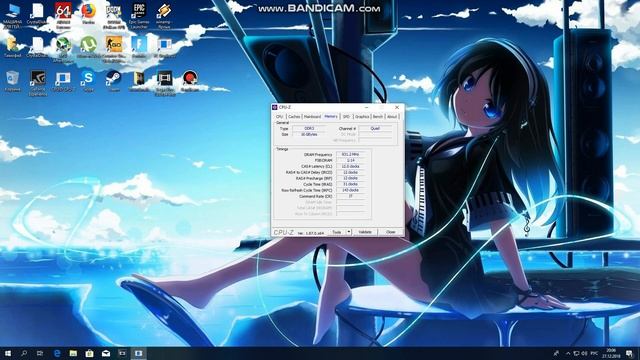Click the Tools button in CPU-Z
Viewport: 640px width, 360px height.
point(337,232)
